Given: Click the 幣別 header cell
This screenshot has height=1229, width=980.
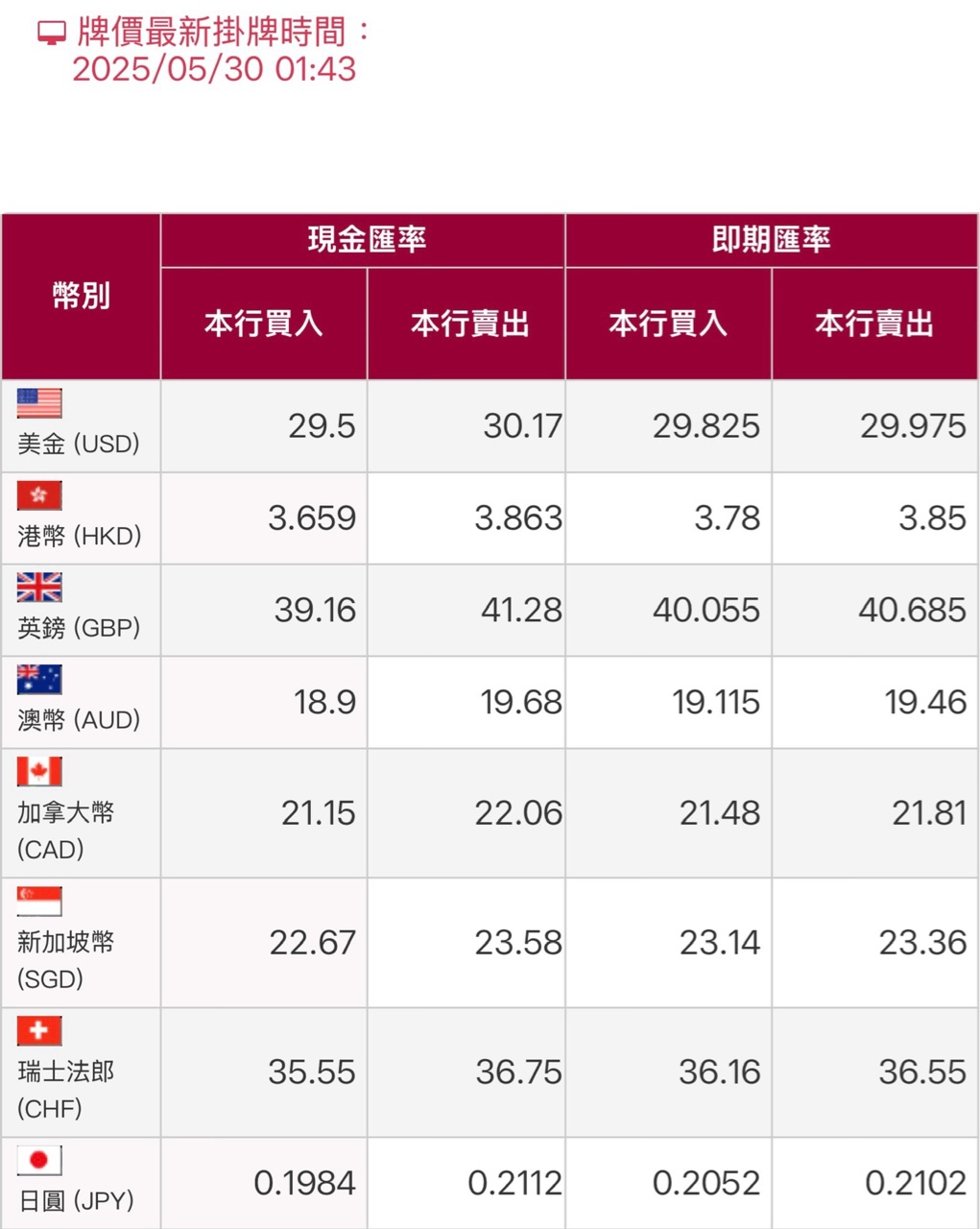Looking at the screenshot, I should coord(81,296).
